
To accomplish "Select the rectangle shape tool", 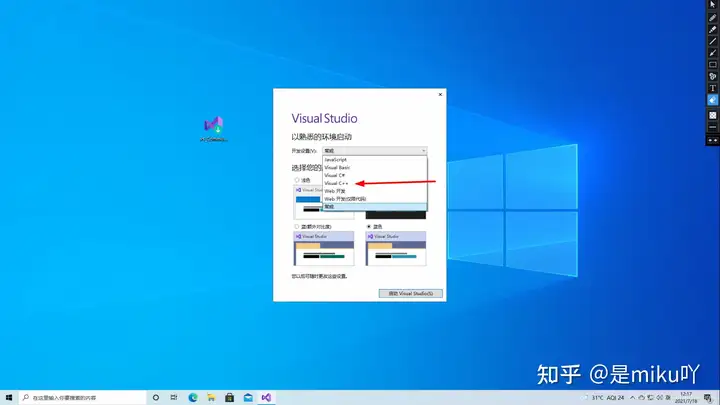I will tap(712, 65).
